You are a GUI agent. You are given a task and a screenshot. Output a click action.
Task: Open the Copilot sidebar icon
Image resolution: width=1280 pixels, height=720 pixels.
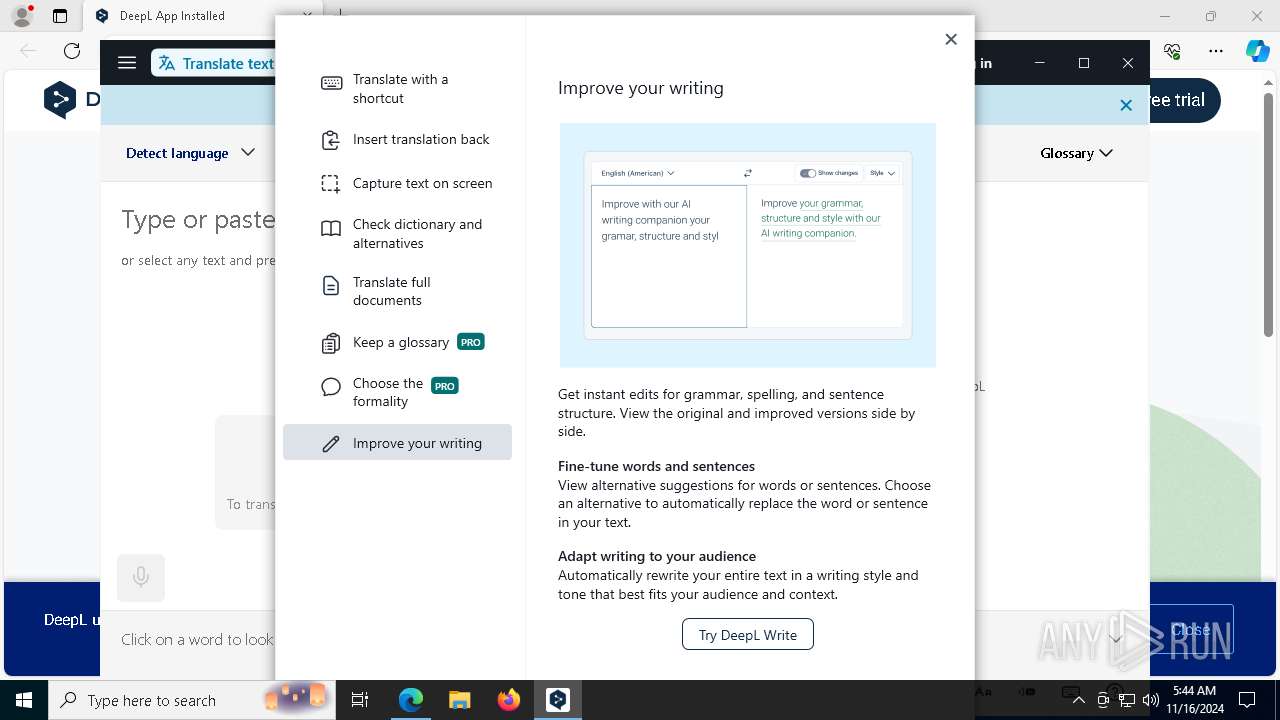[x=1257, y=51]
